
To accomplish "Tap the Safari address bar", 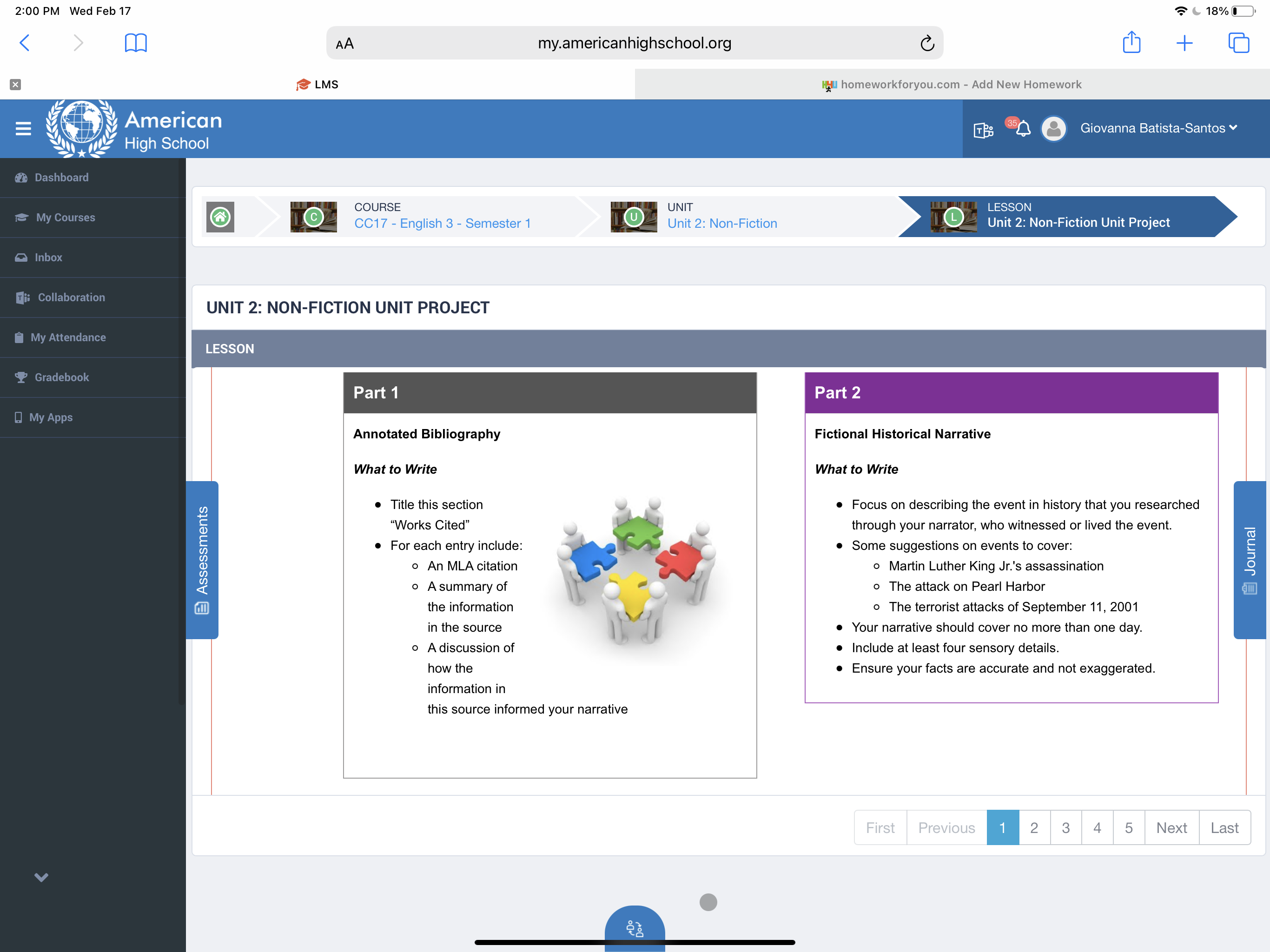I will (x=634, y=43).
